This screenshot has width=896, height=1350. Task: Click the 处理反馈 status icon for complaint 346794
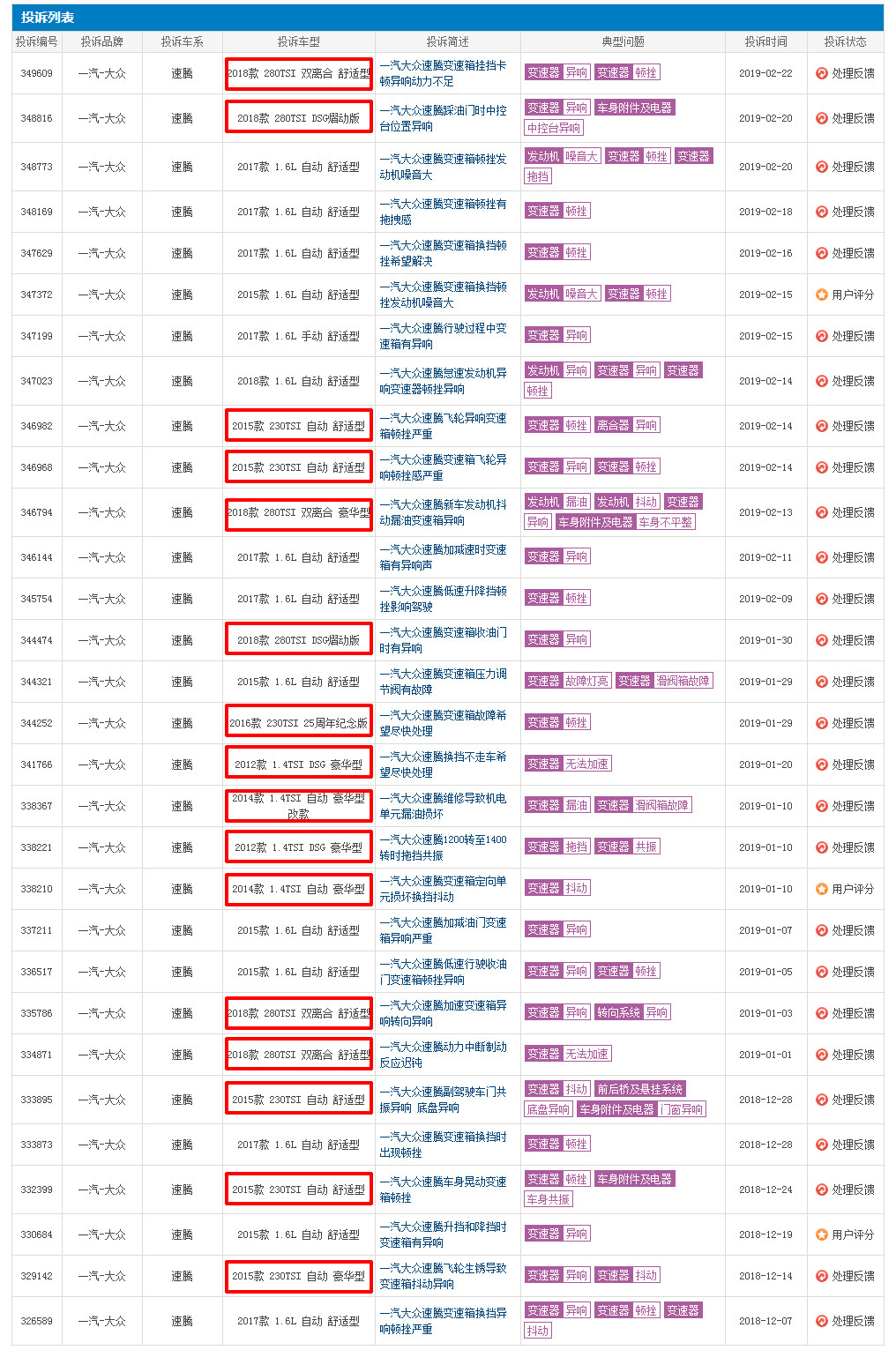[821, 513]
